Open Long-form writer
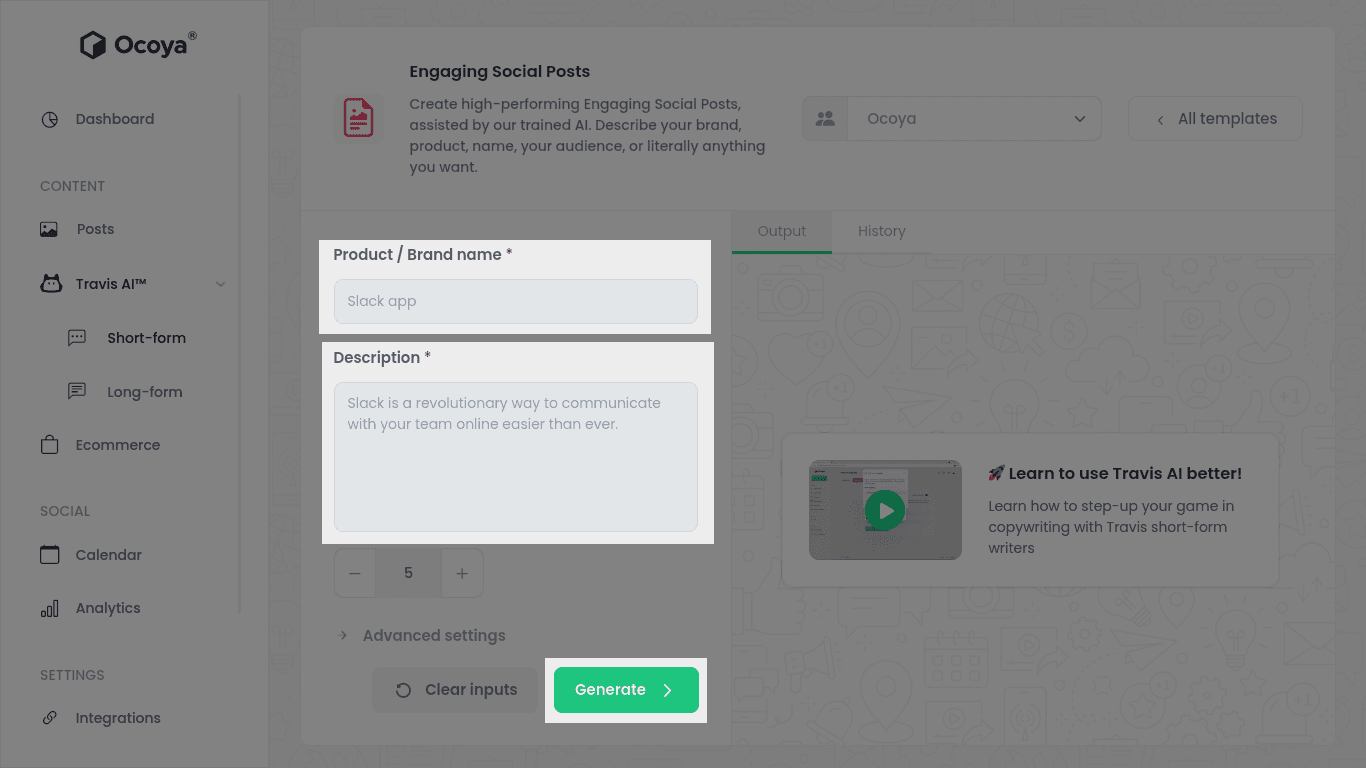 point(145,392)
